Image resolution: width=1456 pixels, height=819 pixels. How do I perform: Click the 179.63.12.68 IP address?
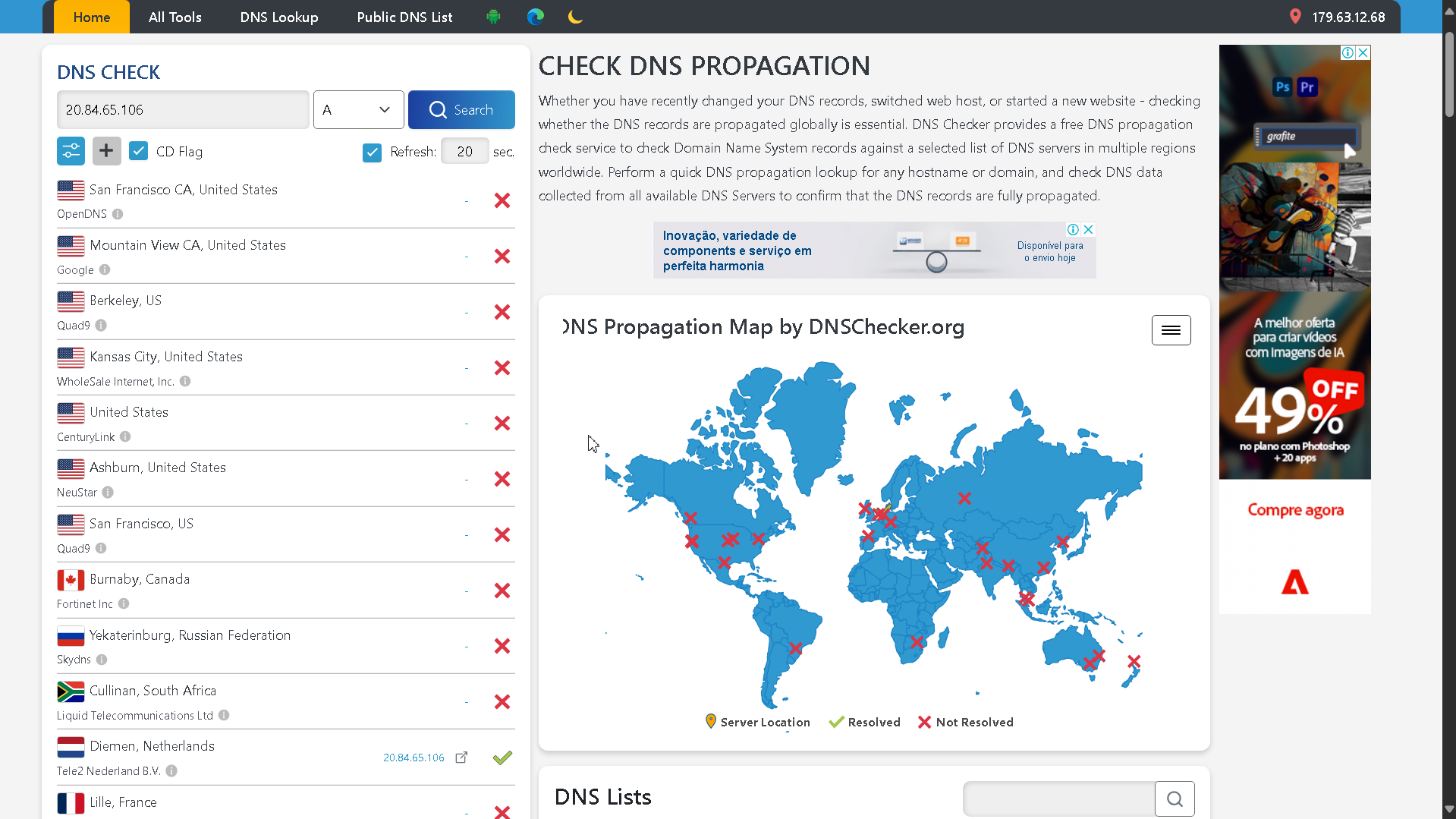pos(1348,17)
